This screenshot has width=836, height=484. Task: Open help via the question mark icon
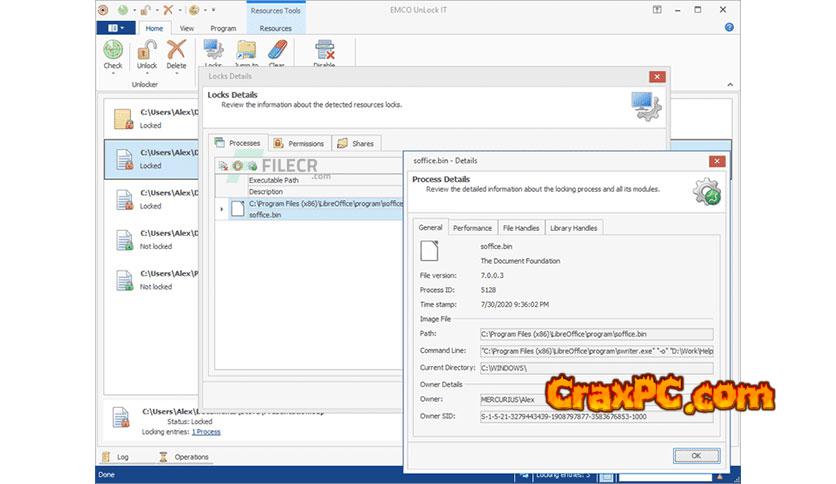pos(729,28)
